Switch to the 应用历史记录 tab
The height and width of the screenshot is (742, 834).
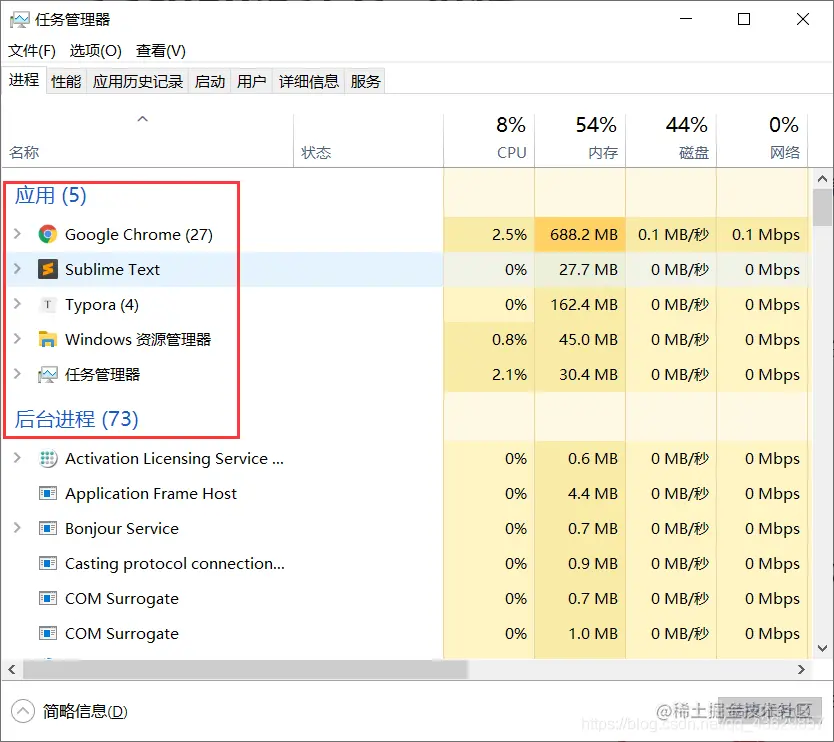pyautogui.click(x=138, y=81)
